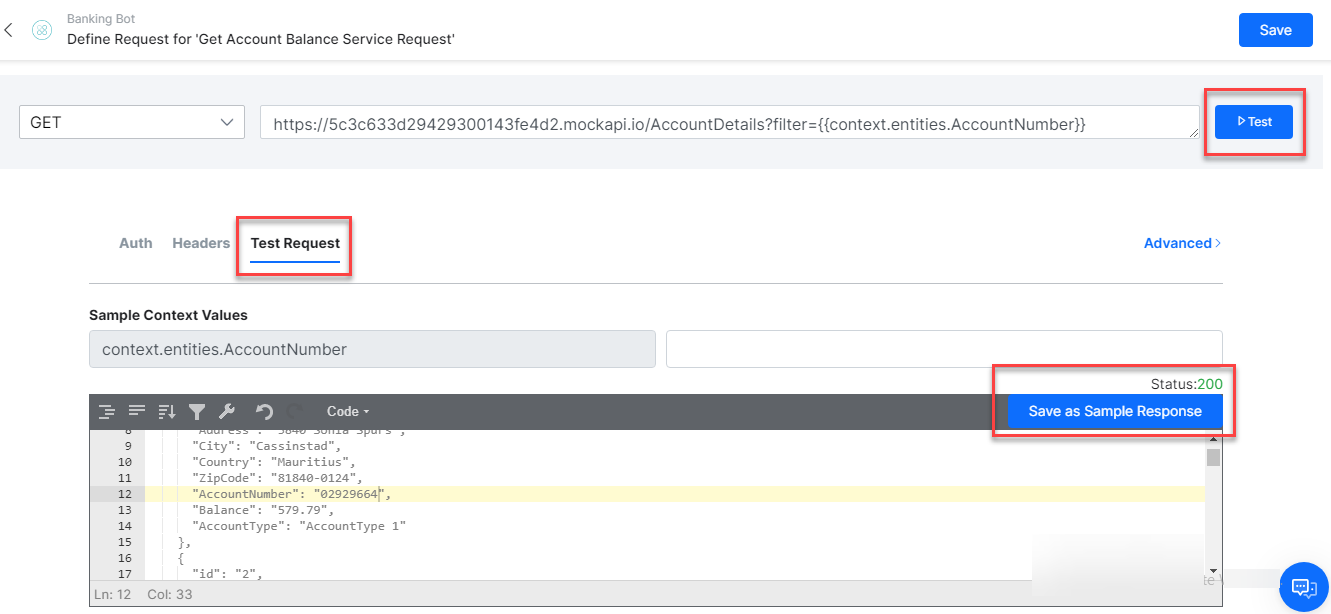Format JSON with the indent icon

pos(107,411)
